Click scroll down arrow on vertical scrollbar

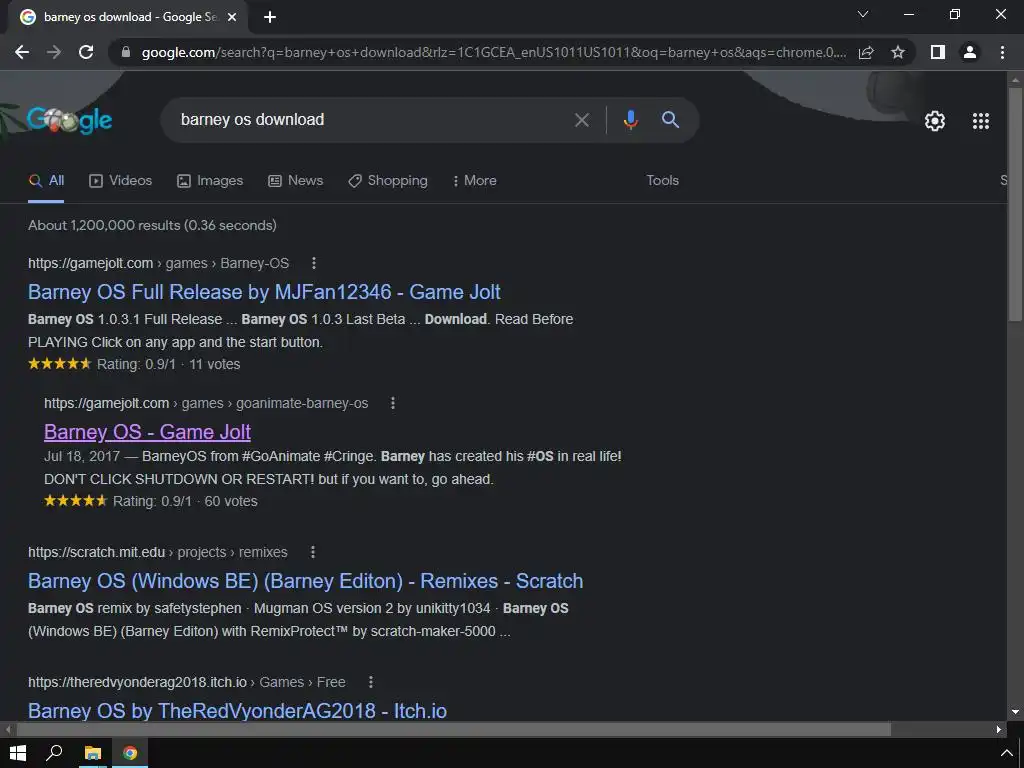click(1015, 712)
